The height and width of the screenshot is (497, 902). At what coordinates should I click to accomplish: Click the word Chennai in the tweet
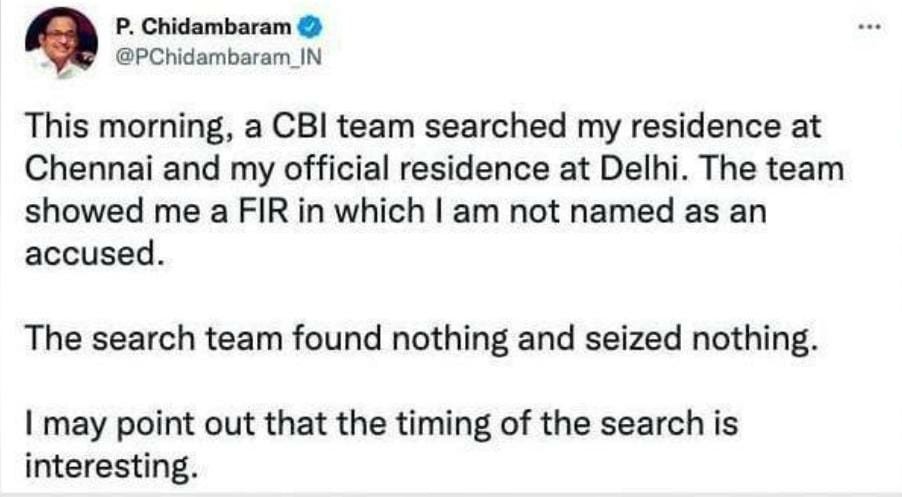89,169
